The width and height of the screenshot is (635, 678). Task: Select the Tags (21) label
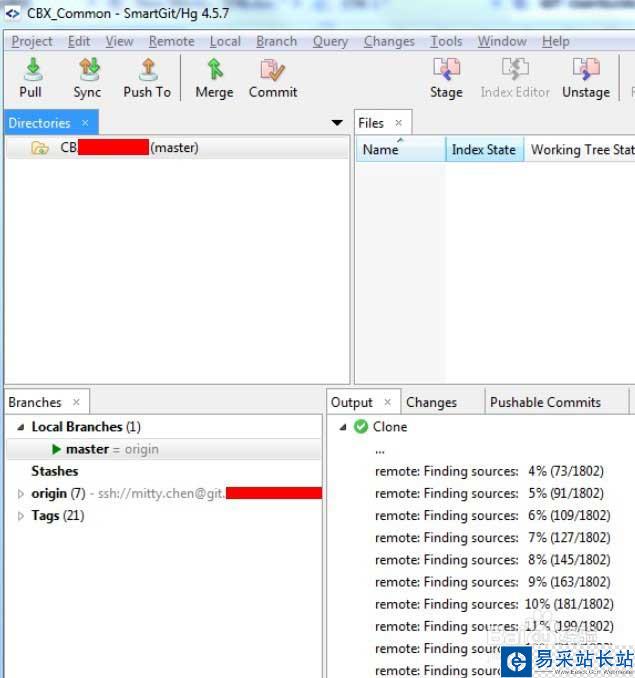[58, 516]
